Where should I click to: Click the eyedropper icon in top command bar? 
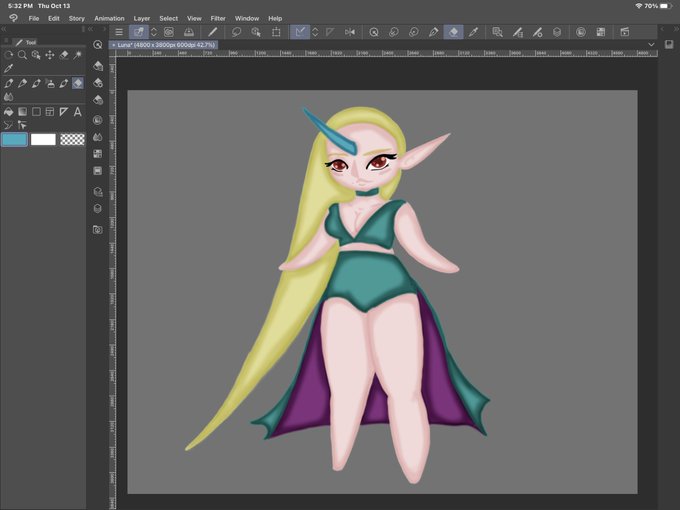(x=474, y=32)
